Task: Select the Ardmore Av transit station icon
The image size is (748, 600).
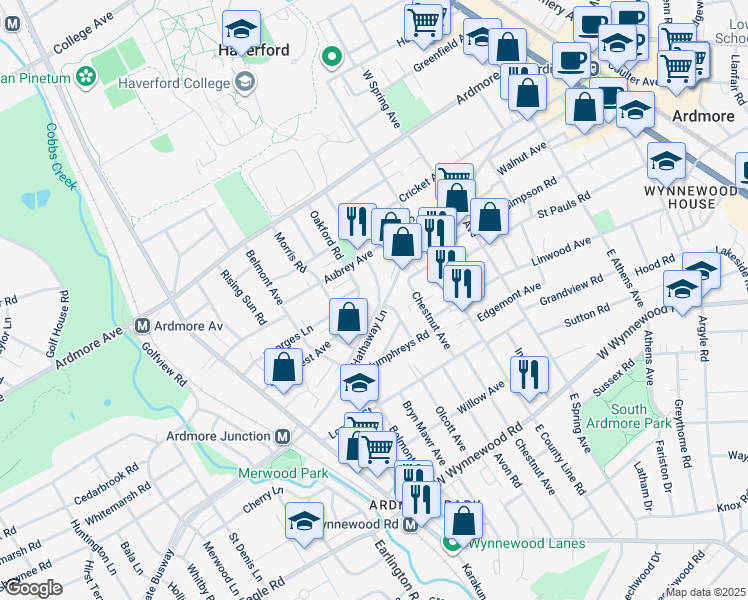Action: click(x=143, y=326)
